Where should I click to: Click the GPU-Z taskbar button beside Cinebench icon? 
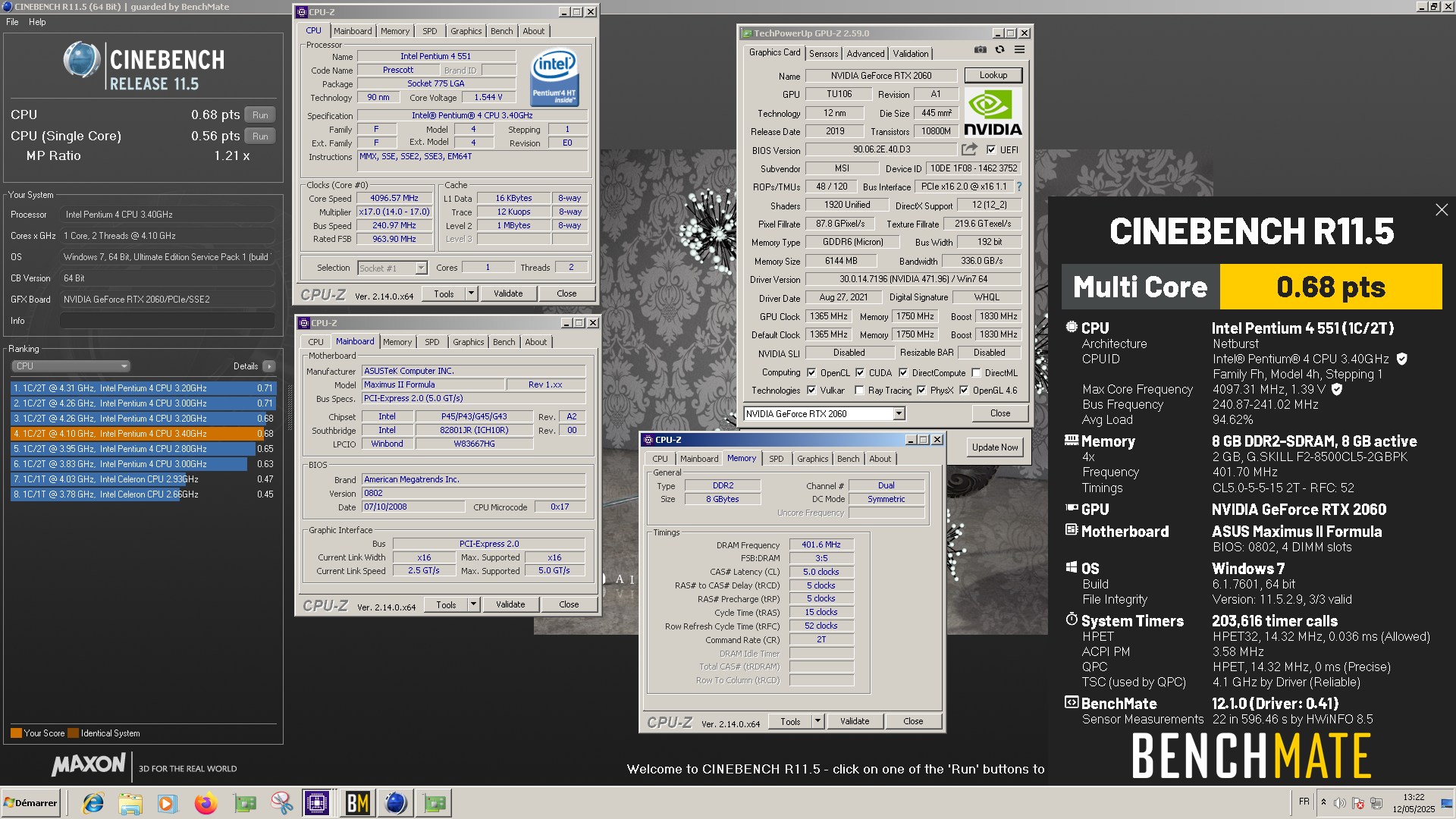(435, 803)
